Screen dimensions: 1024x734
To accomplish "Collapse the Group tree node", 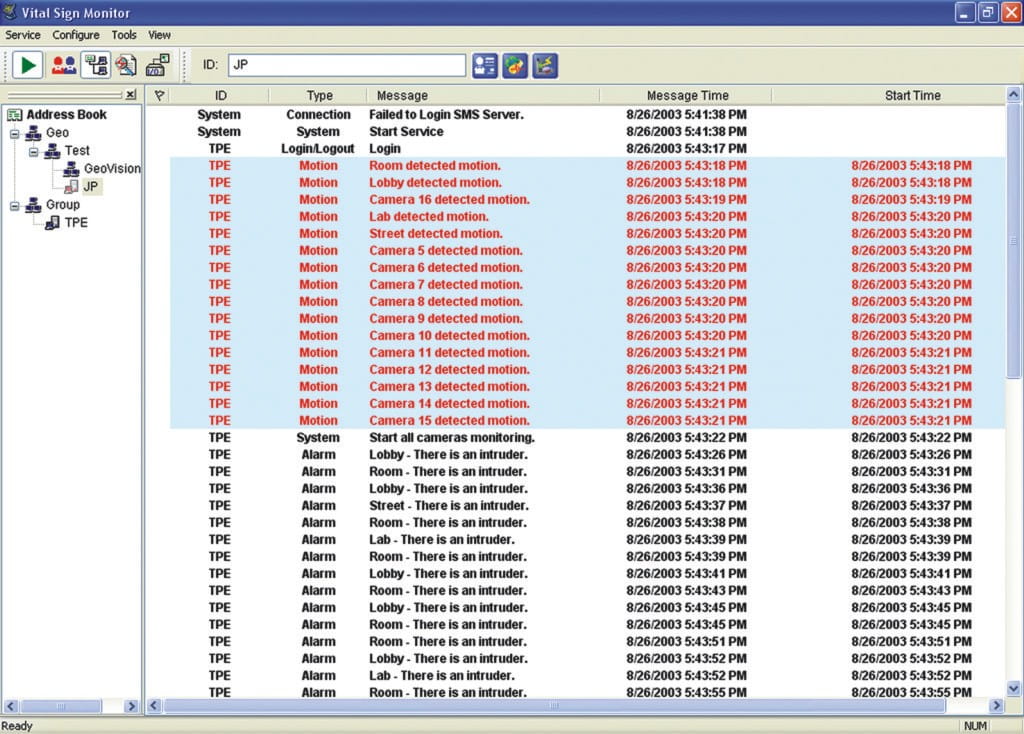I will 15,205.
